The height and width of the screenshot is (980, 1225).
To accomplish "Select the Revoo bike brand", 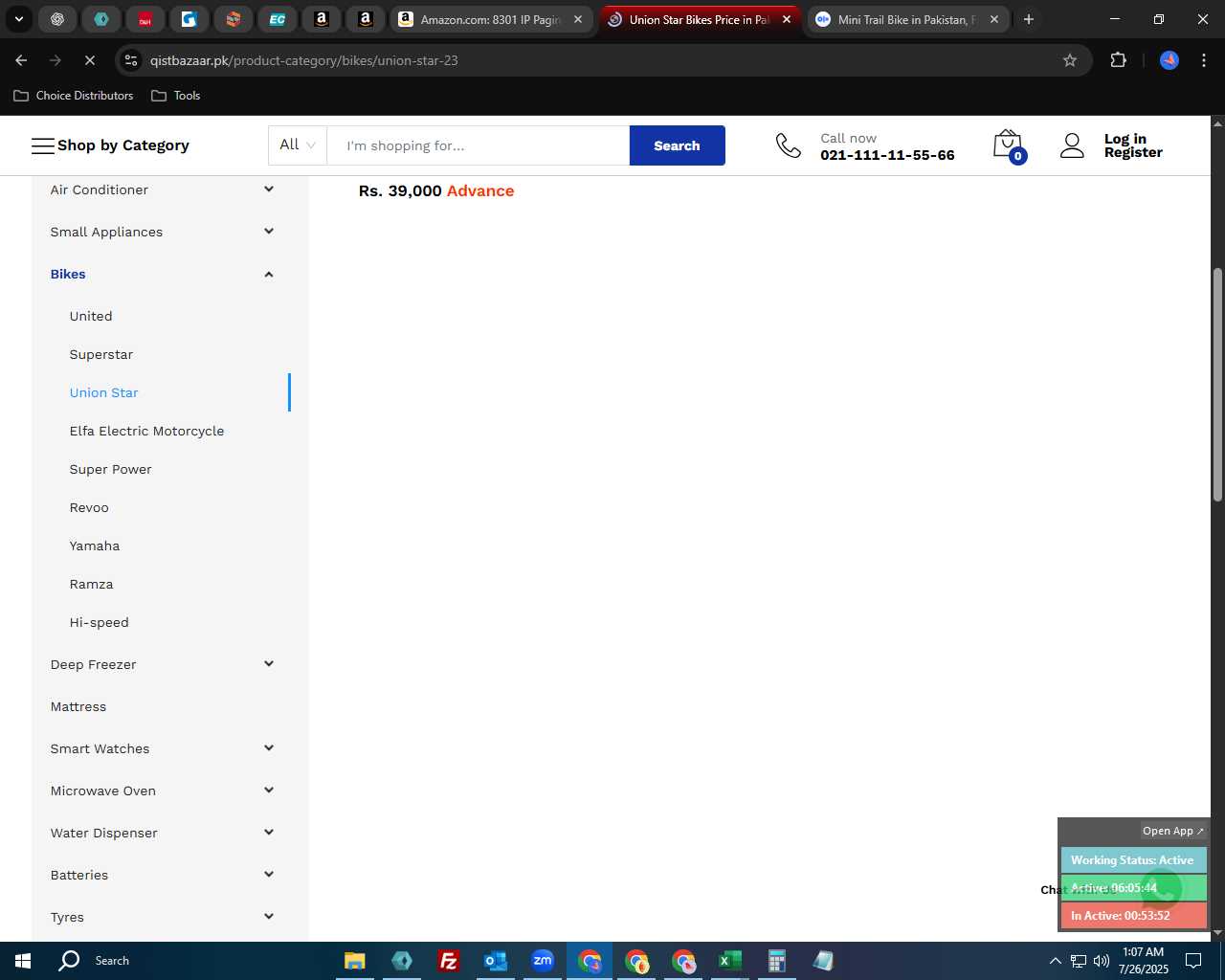I will [x=89, y=507].
